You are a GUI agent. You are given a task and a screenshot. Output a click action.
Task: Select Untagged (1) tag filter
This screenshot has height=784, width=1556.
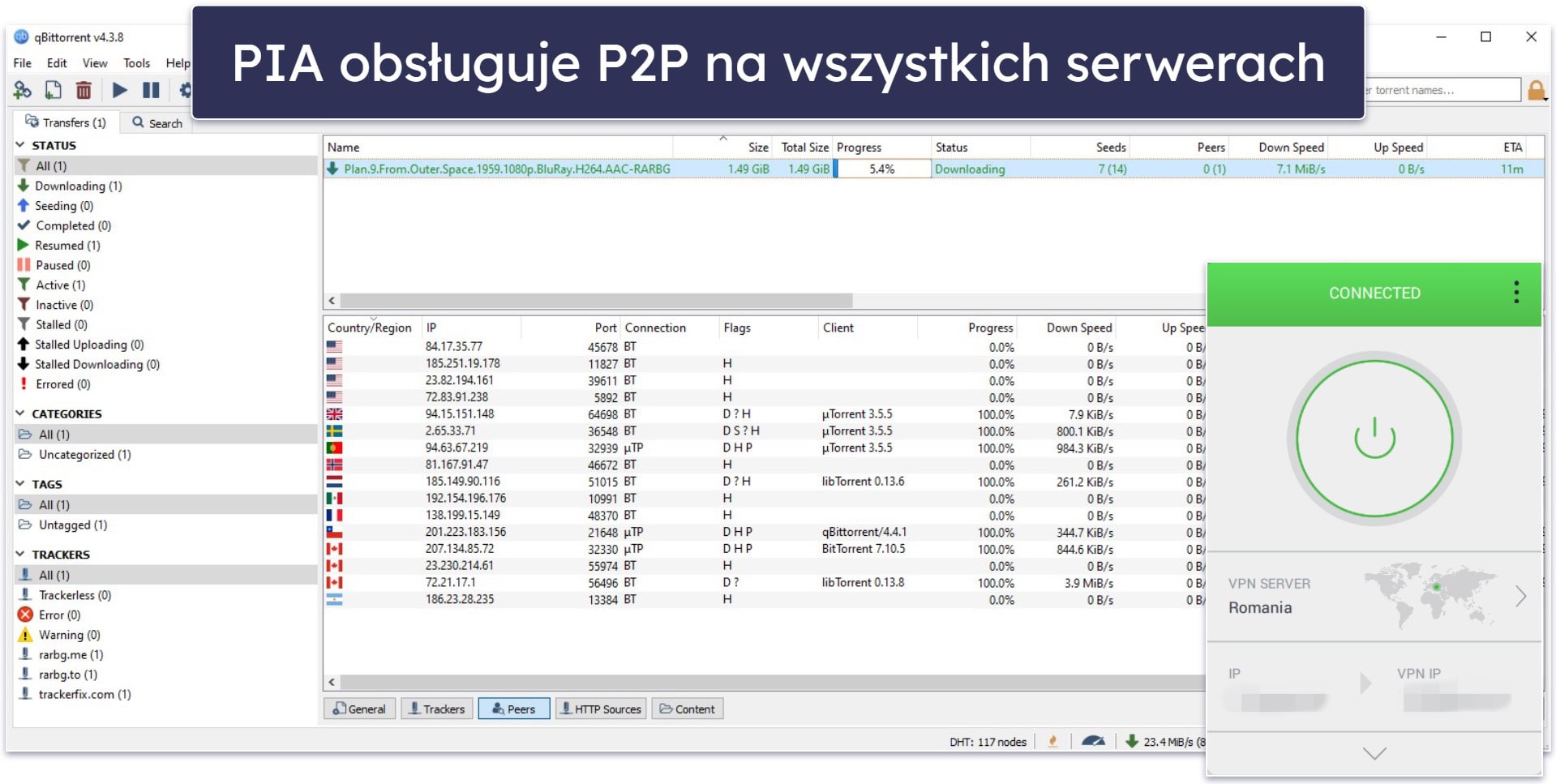72,525
